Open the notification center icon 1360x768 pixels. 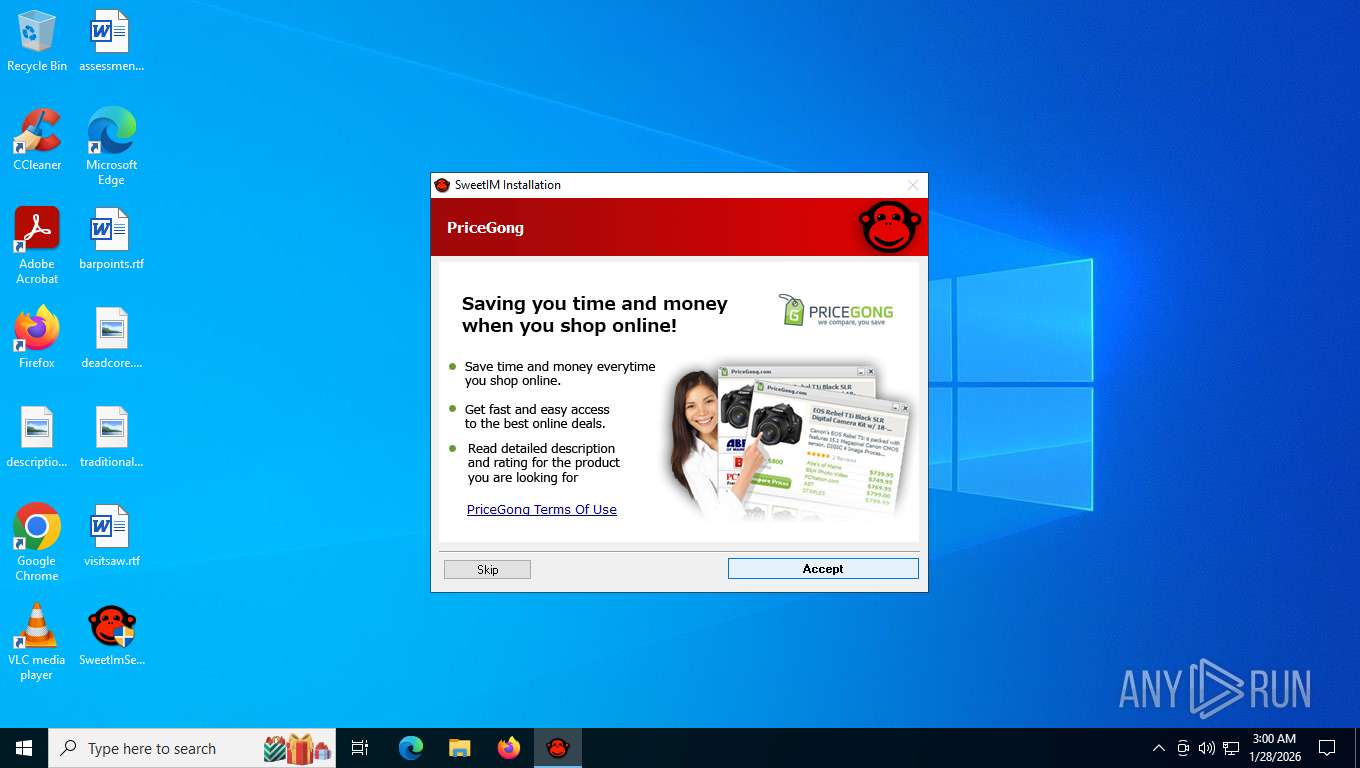[1327, 748]
